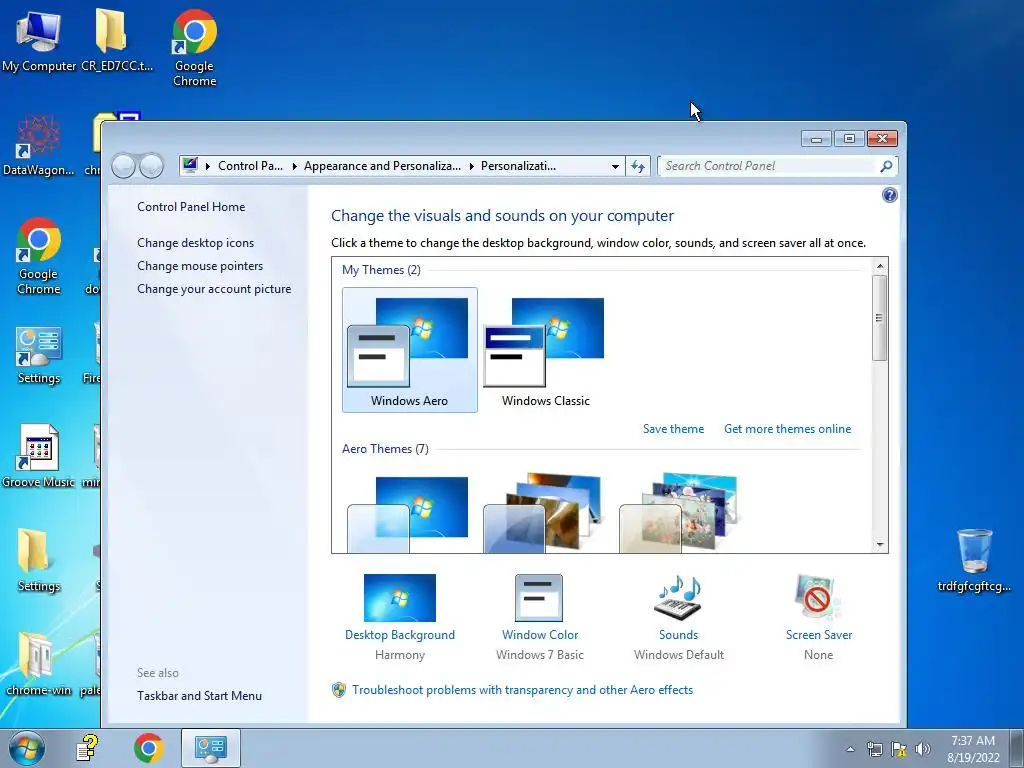Screen dimensions: 1024x768
Task: Open the Screen Saver icon
Action: coord(818,598)
